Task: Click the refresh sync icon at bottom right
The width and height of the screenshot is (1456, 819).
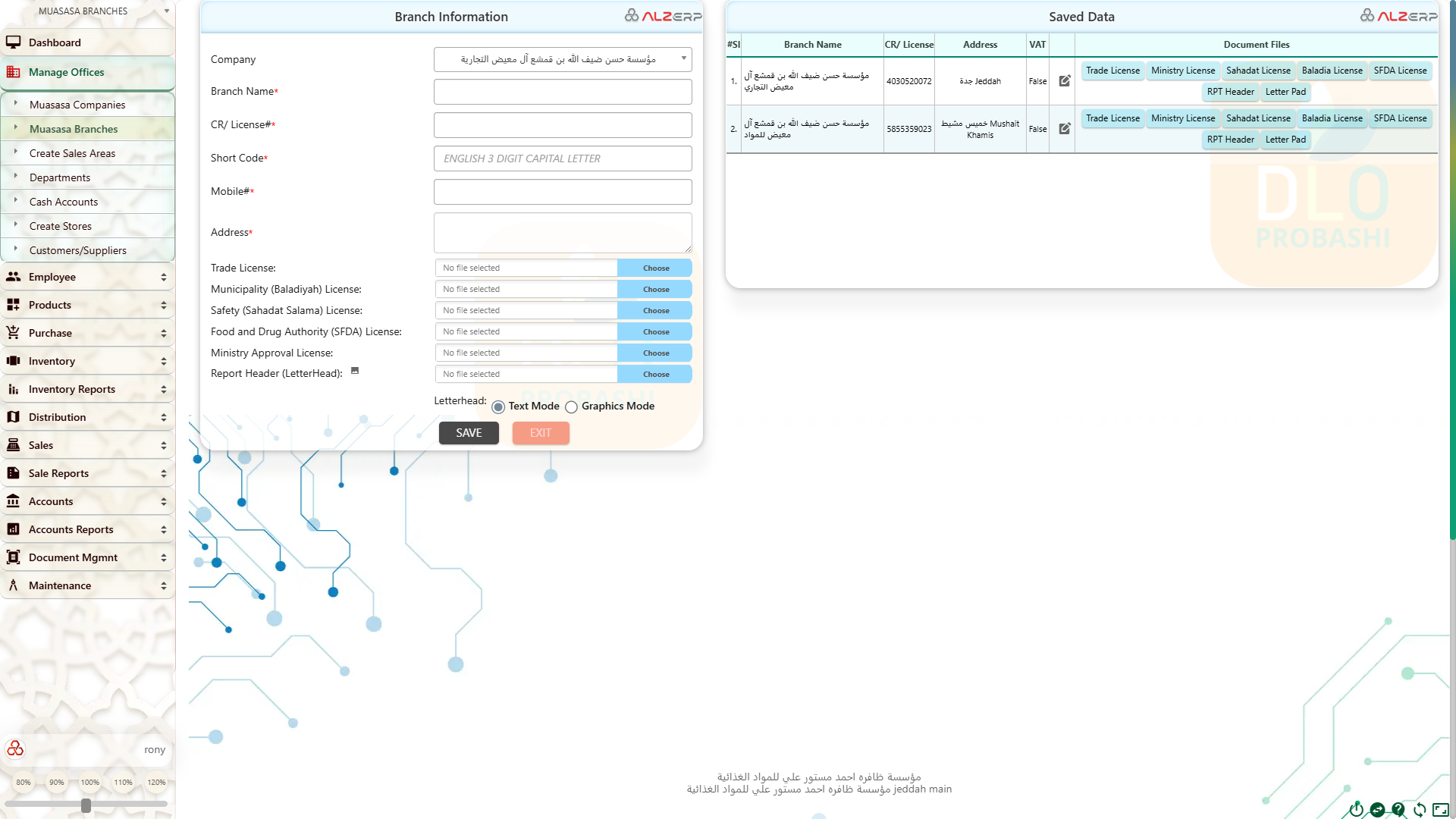Action: pyautogui.click(x=1420, y=809)
